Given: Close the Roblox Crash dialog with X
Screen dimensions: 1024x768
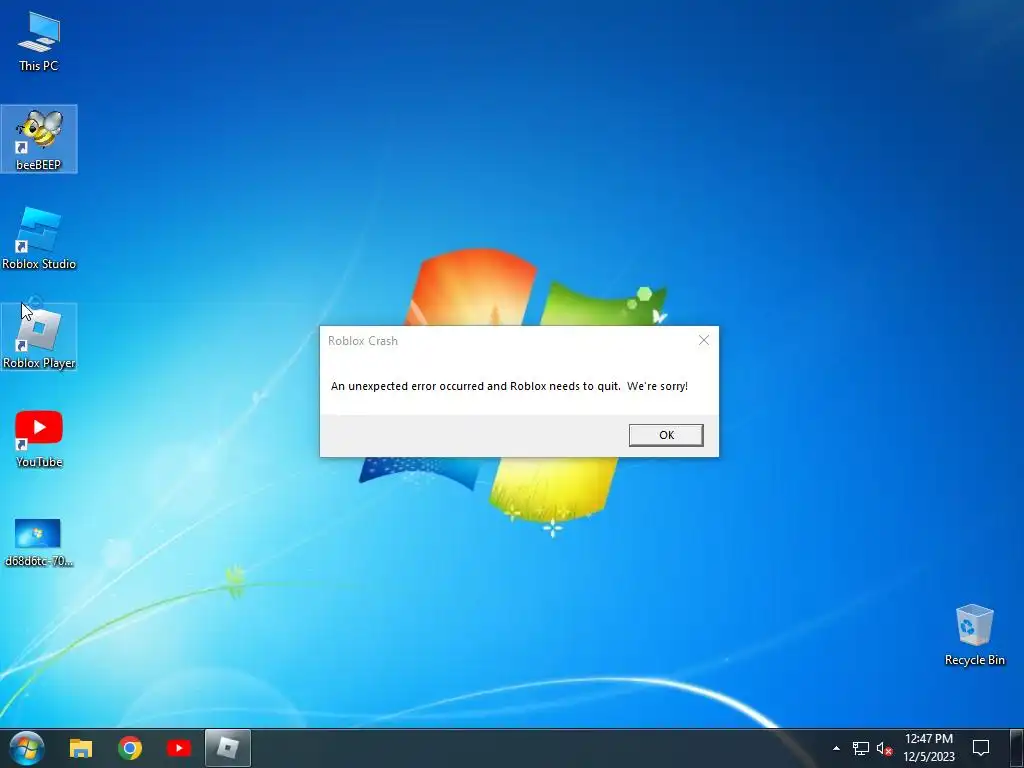Looking at the screenshot, I should pos(703,340).
